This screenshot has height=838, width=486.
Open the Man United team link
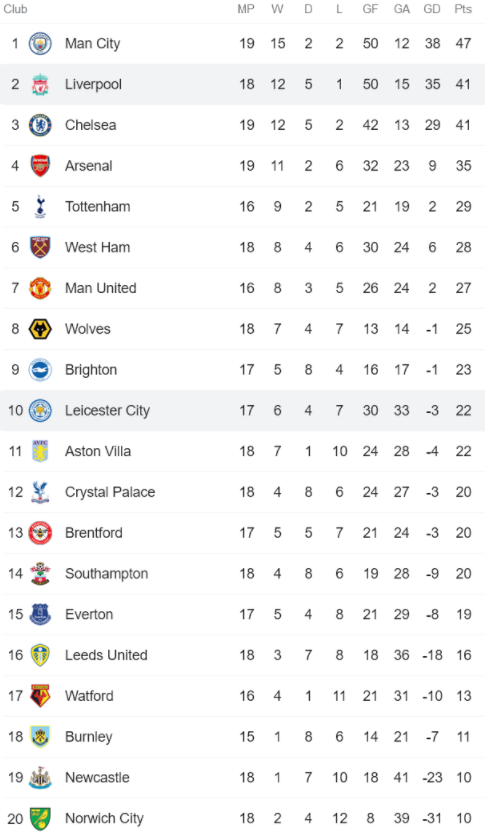(x=101, y=288)
